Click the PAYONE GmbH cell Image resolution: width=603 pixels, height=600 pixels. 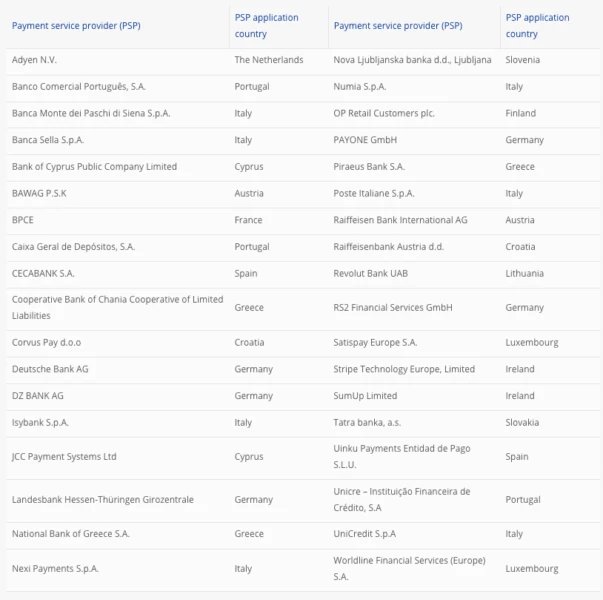(x=365, y=140)
